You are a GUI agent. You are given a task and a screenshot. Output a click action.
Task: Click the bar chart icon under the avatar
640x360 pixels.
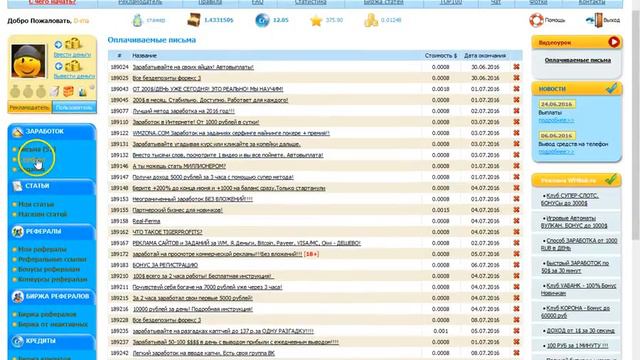click(83, 92)
